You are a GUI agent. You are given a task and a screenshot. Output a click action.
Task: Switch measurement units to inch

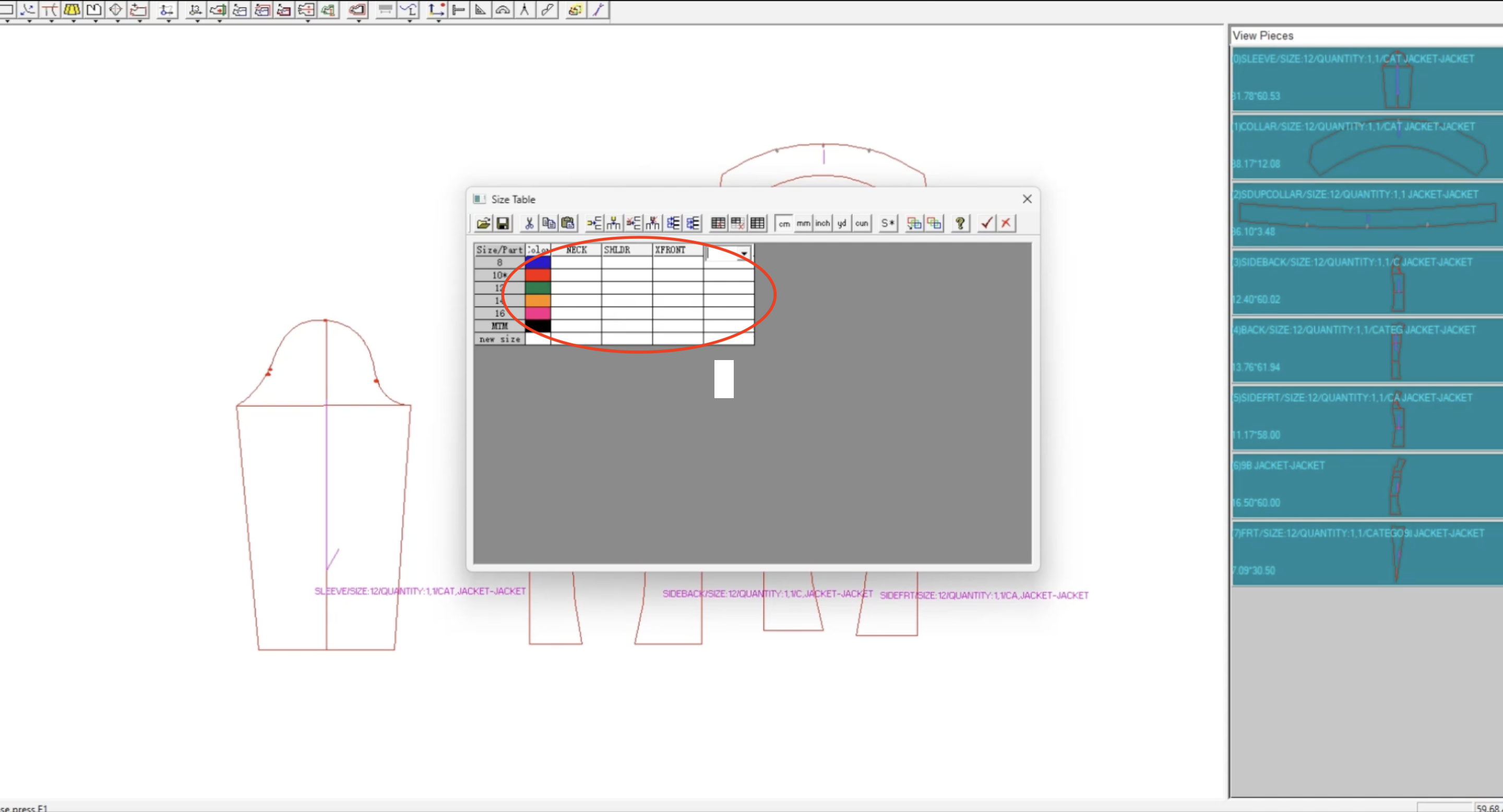pos(822,223)
